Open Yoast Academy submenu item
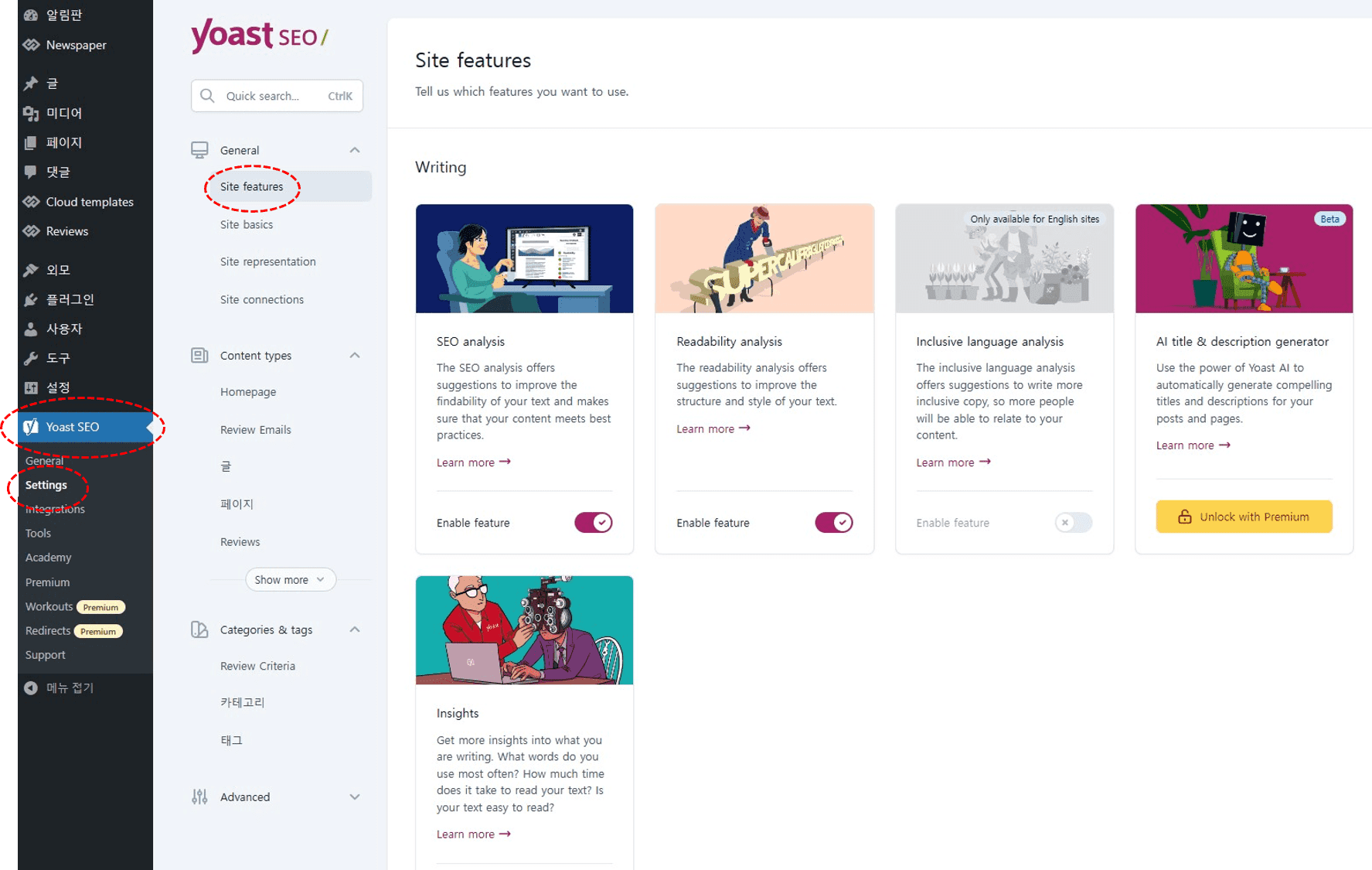1372x870 pixels. 48,557
